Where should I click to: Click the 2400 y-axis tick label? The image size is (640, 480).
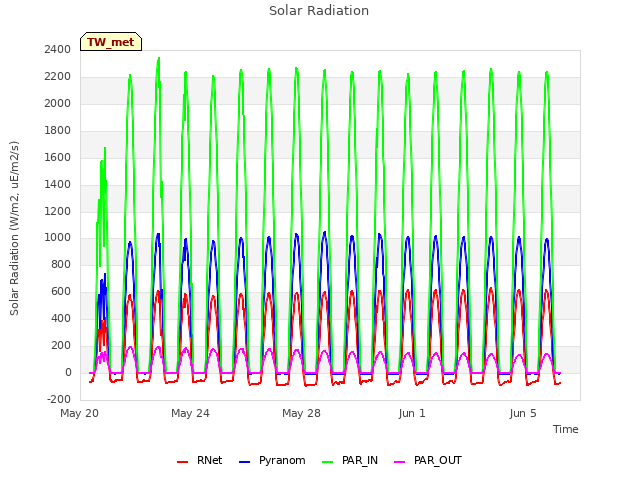tap(58, 49)
